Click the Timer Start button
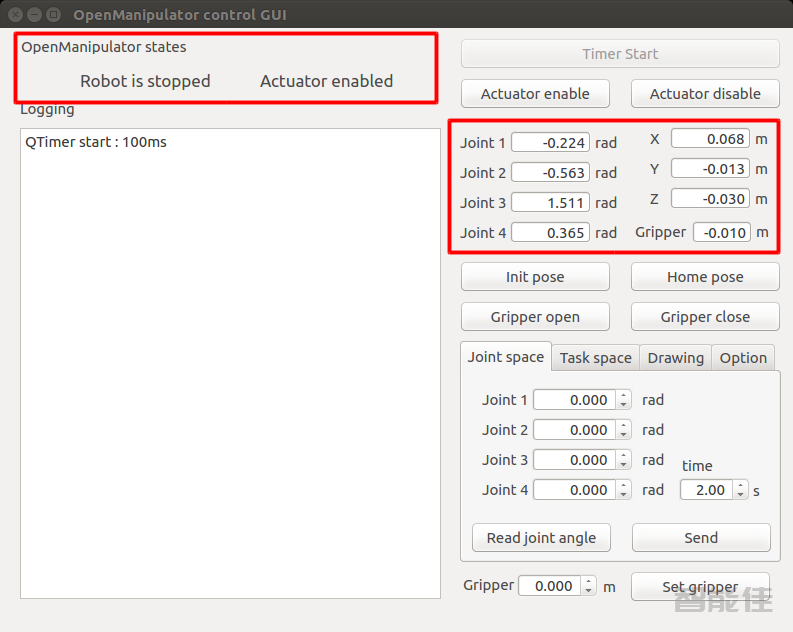 coord(620,54)
